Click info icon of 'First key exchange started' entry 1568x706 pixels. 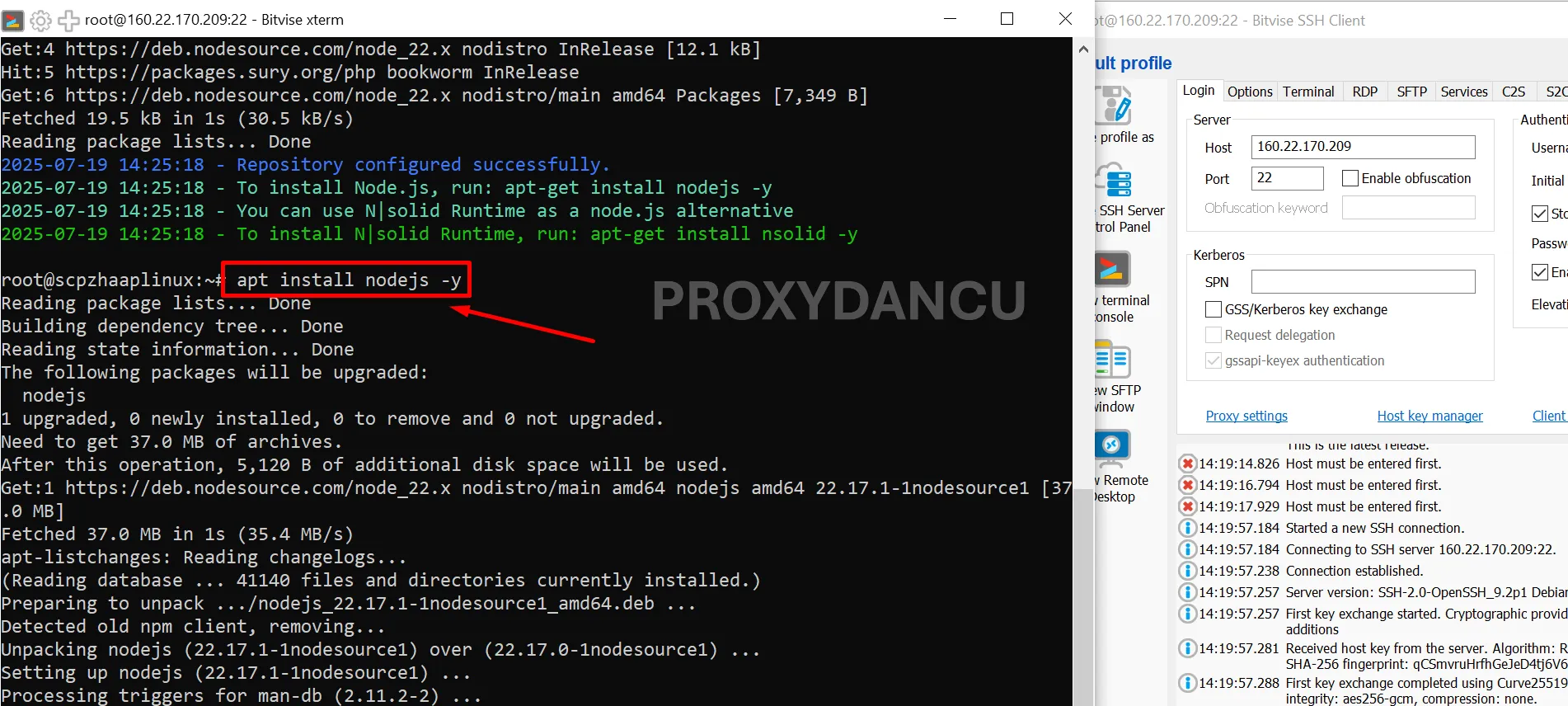[x=1188, y=614]
